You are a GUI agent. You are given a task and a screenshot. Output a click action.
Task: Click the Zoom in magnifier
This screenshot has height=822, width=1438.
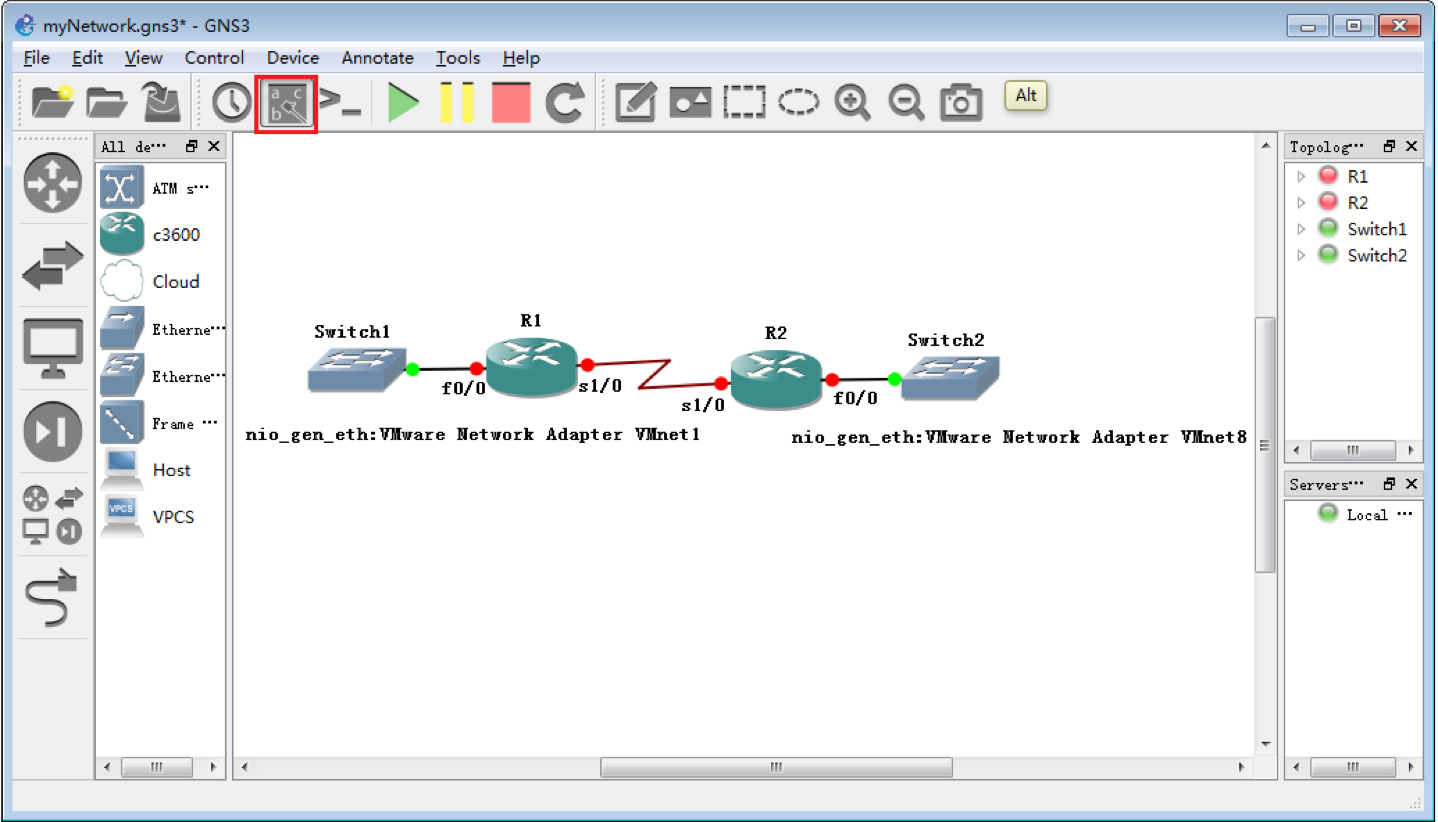click(x=852, y=103)
